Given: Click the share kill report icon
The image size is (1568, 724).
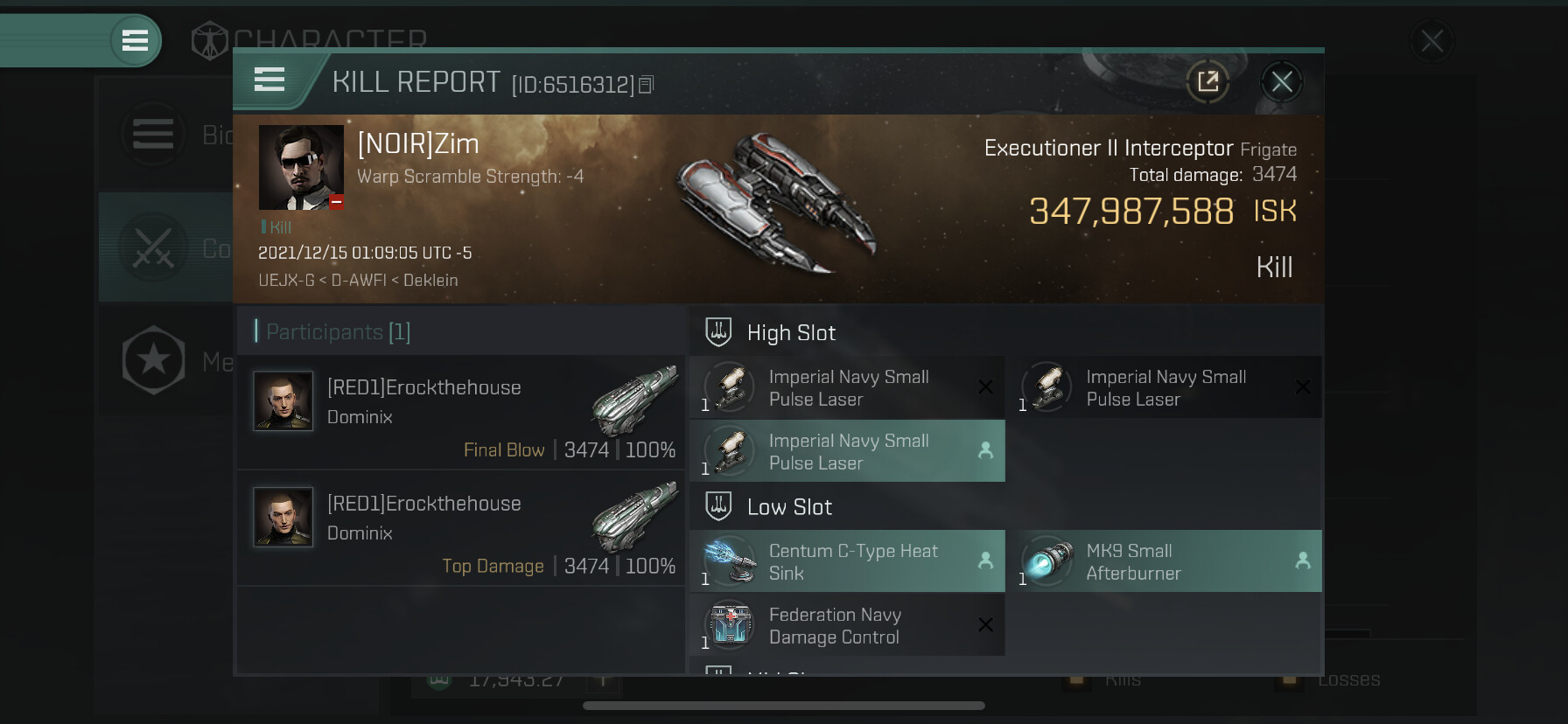Looking at the screenshot, I should [1207, 82].
